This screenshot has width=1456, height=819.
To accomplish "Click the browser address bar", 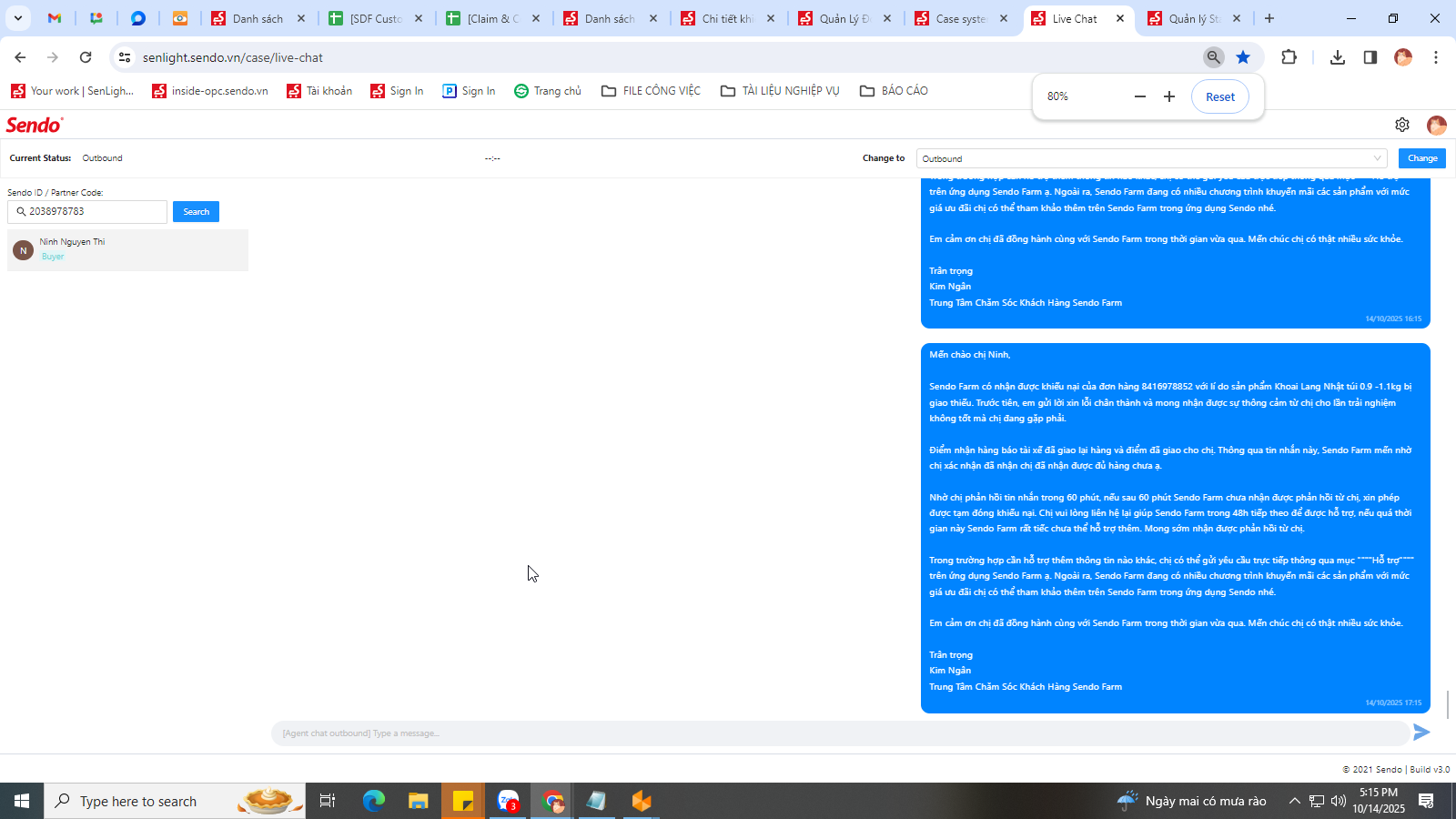I will click(x=664, y=57).
